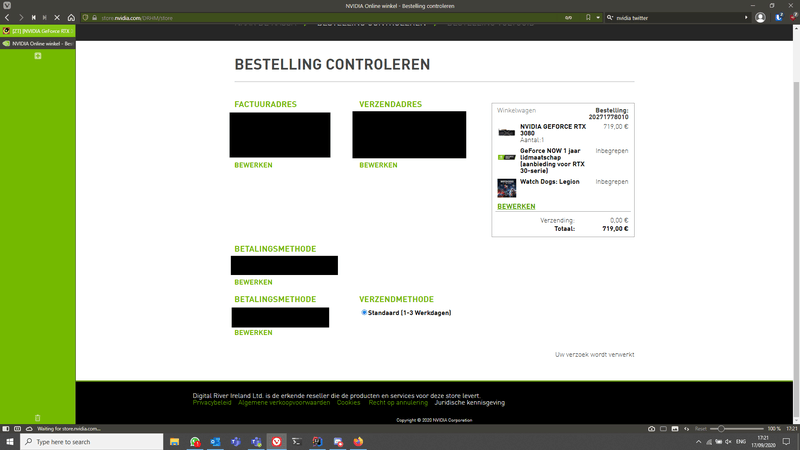Open Outlook from the taskbar
The image size is (800, 450).
coord(215,442)
